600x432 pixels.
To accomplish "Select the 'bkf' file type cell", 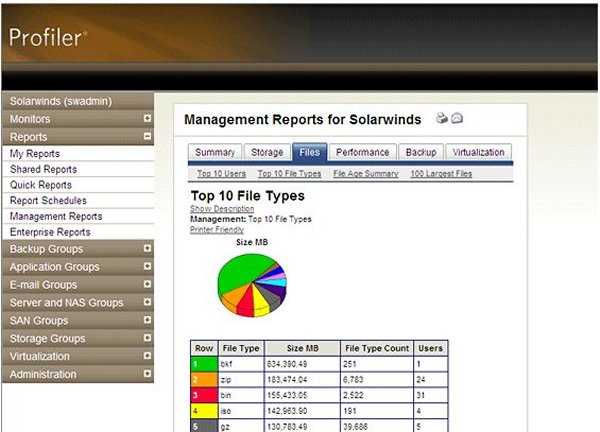I will [x=241, y=364].
